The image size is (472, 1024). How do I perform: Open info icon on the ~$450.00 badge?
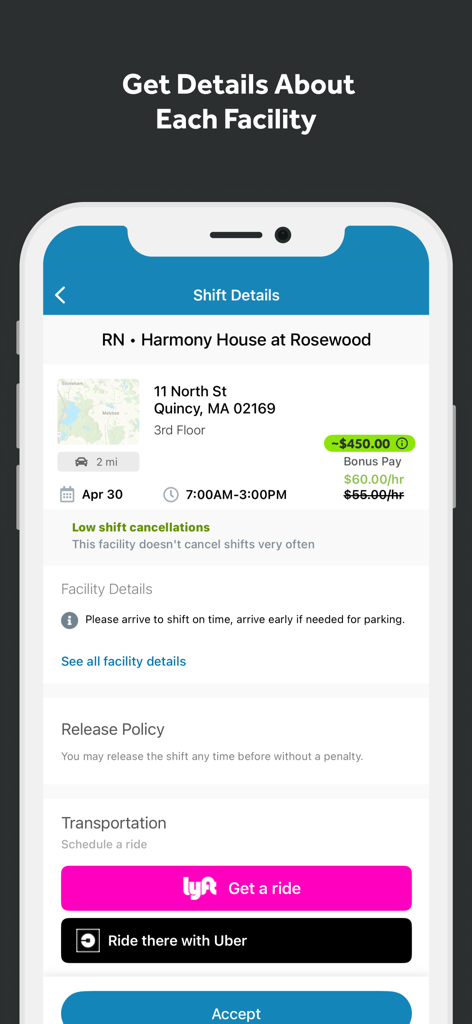point(402,443)
